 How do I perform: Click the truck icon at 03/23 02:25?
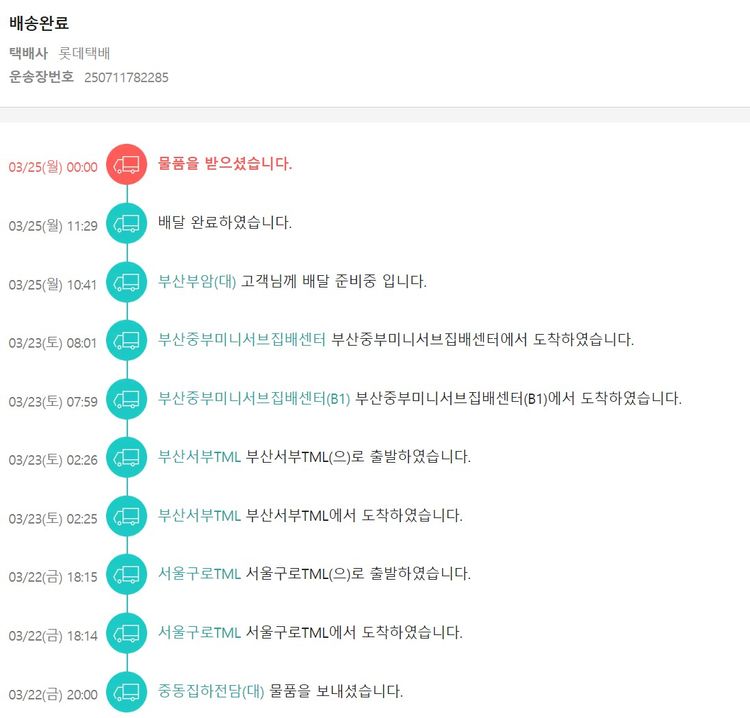click(127, 516)
